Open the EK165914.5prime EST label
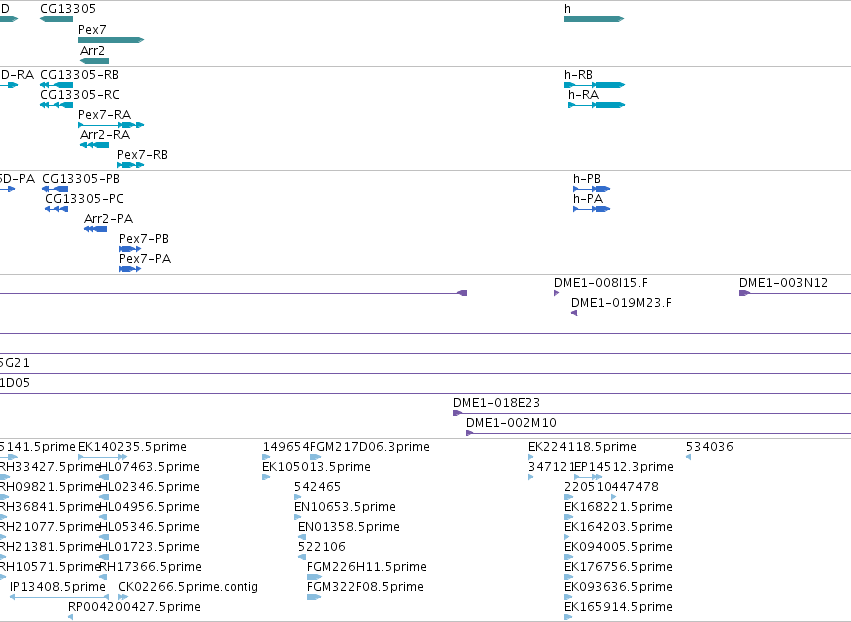Image resolution: width=851 pixels, height=622 pixels. pos(619,607)
